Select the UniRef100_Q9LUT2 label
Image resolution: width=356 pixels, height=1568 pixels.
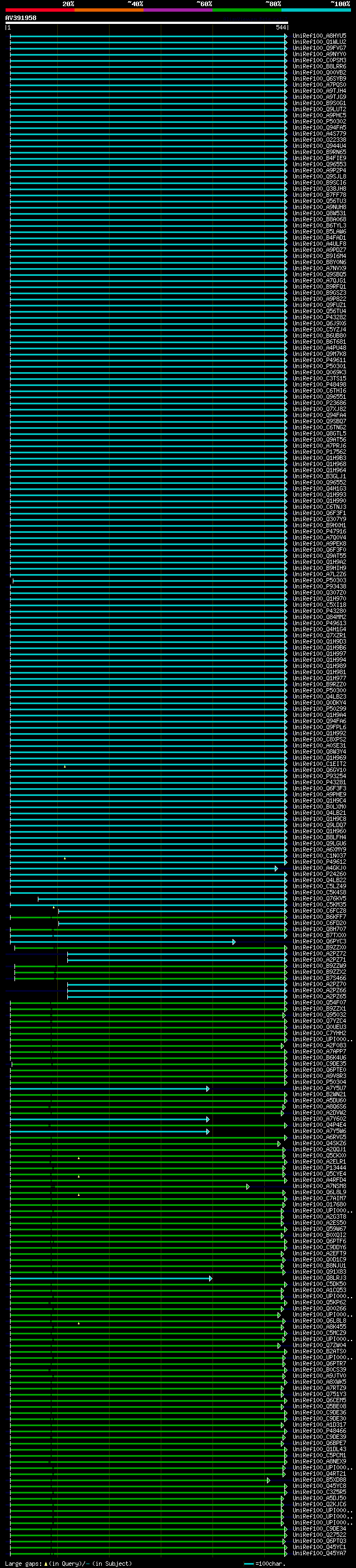point(319,109)
